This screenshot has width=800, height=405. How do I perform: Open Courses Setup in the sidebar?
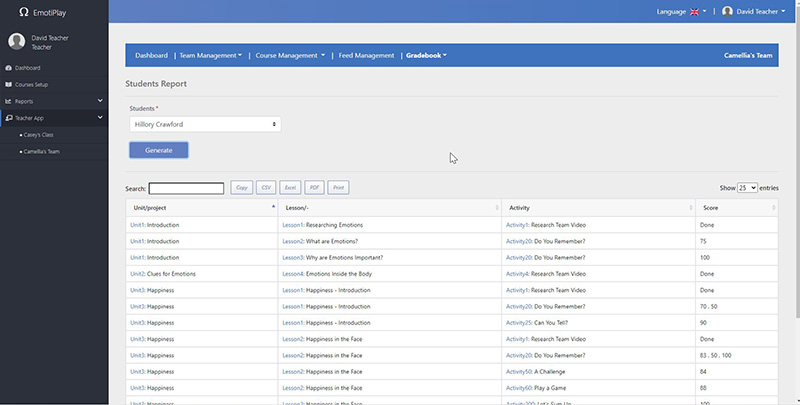tap(31, 85)
